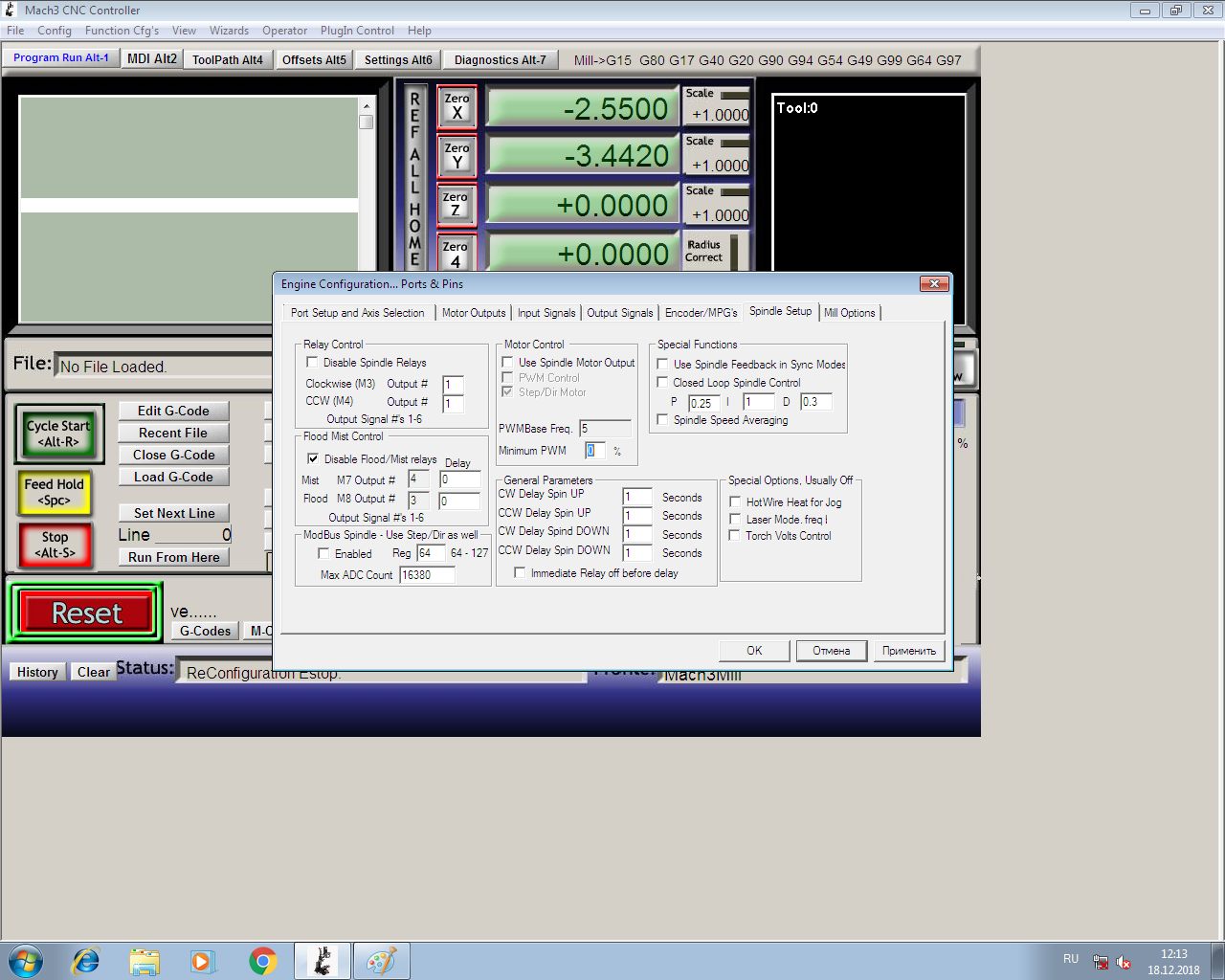Viewport: 1225px width, 980px height.
Task: Click the Zero 4 axis button
Action: click(x=456, y=253)
